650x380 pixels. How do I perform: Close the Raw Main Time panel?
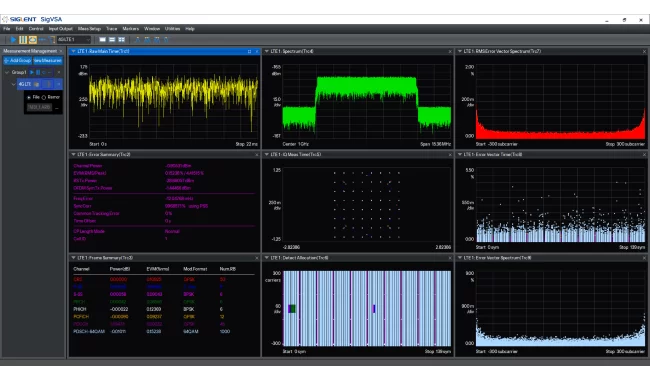(257, 51)
